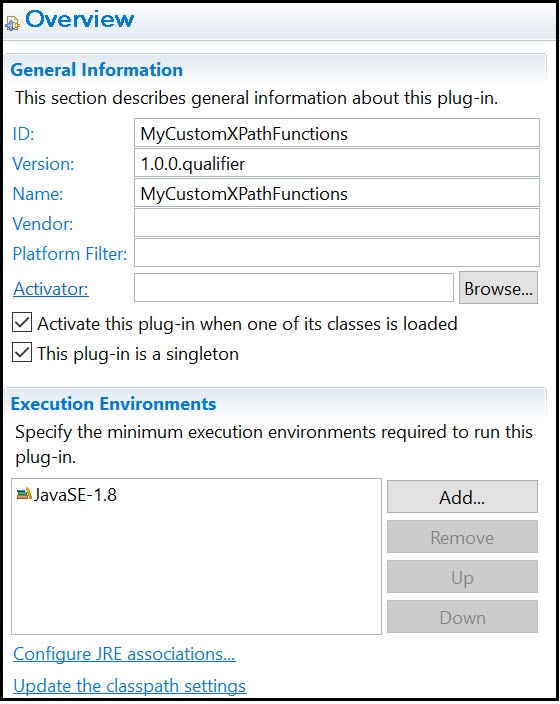This screenshot has height=704, width=560.
Task: Click the plug-in Overview icon
Action: coord(12,23)
